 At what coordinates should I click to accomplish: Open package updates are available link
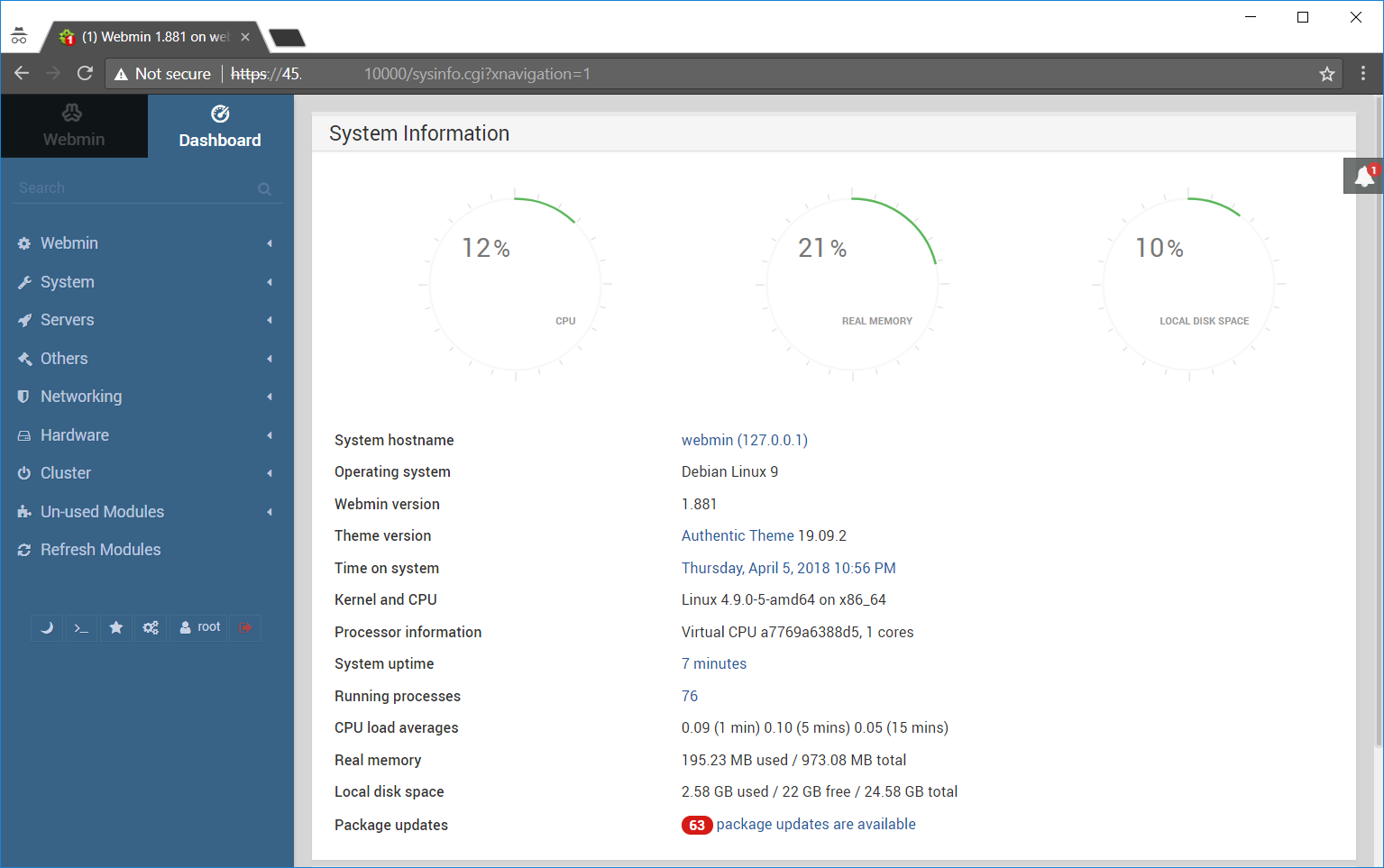pyautogui.click(x=816, y=824)
